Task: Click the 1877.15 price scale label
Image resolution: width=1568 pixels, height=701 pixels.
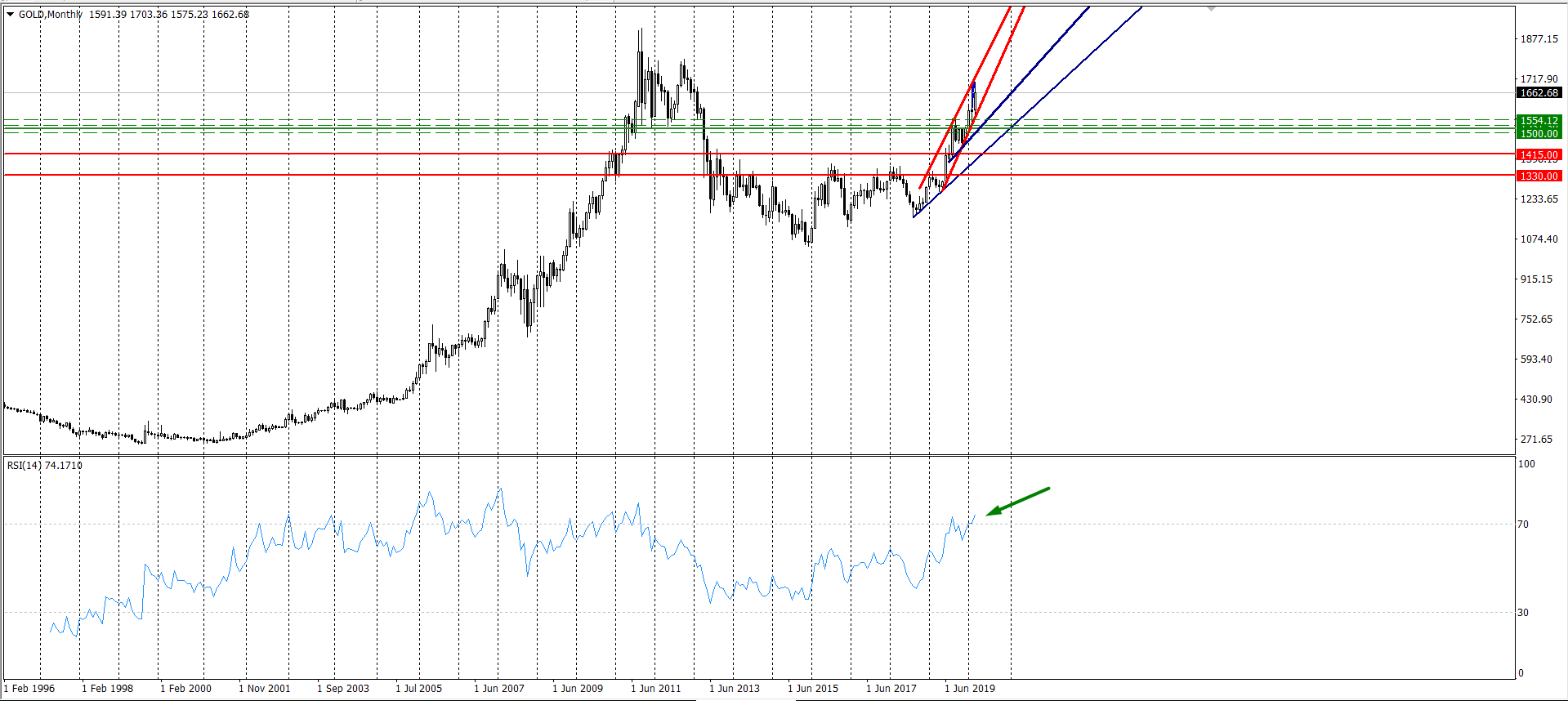Action: pyautogui.click(x=1539, y=39)
